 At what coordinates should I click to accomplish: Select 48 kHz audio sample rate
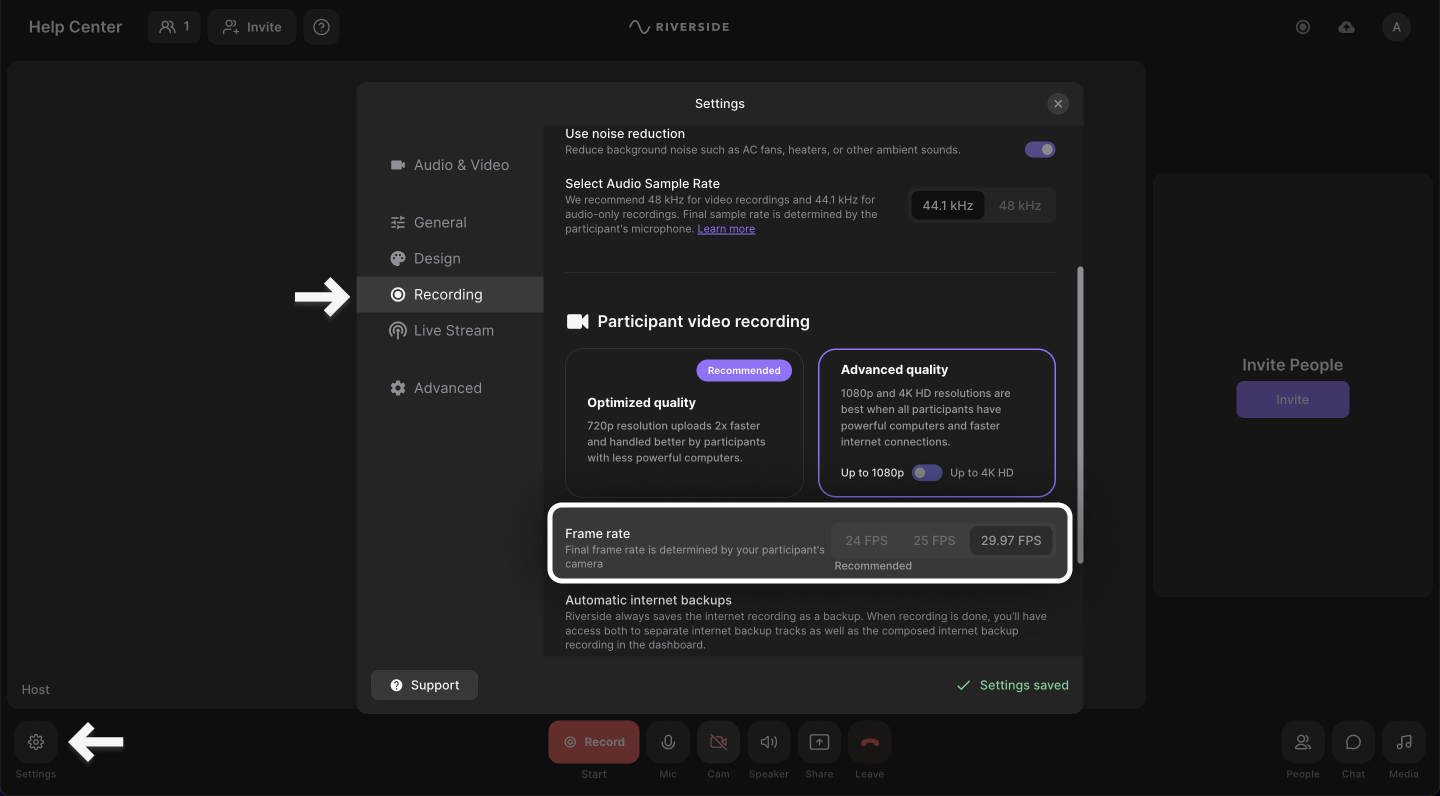1020,205
